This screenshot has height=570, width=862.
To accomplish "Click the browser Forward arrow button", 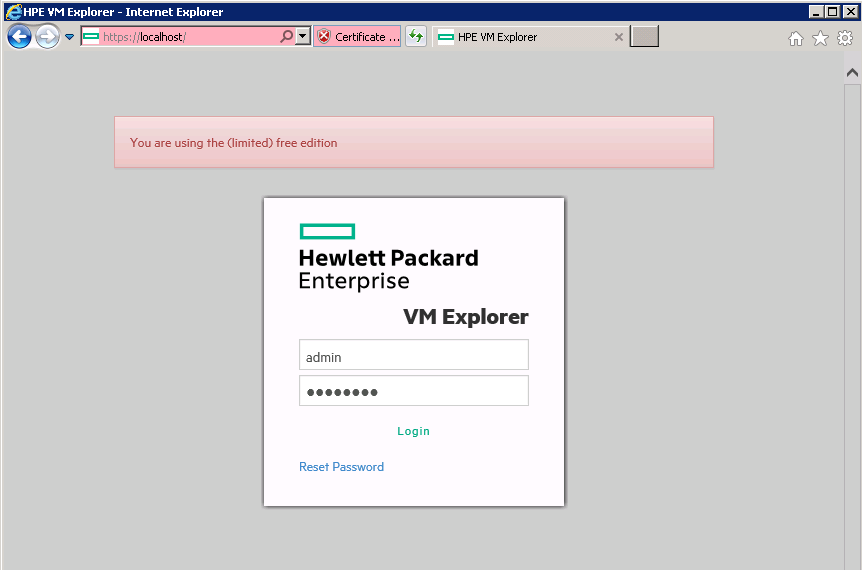I will coord(48,37).
